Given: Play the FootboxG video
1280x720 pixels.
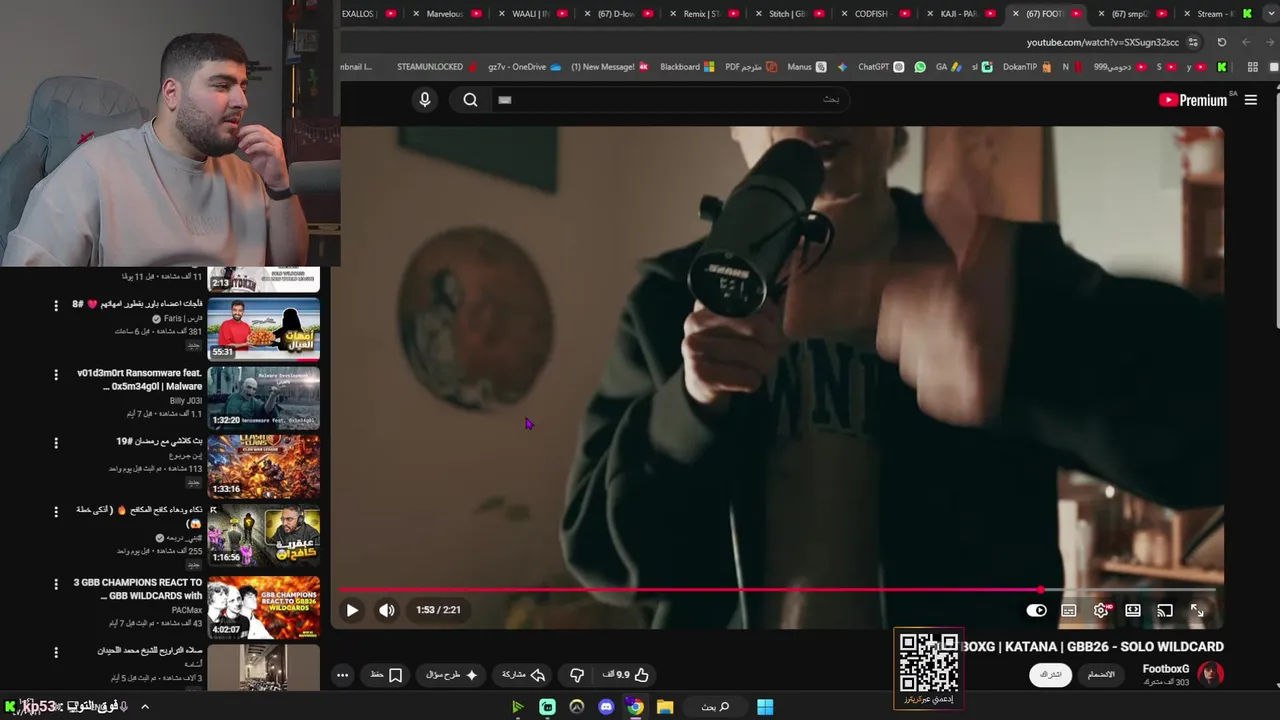Looking at the screenshot, I should tap(352, 610).
